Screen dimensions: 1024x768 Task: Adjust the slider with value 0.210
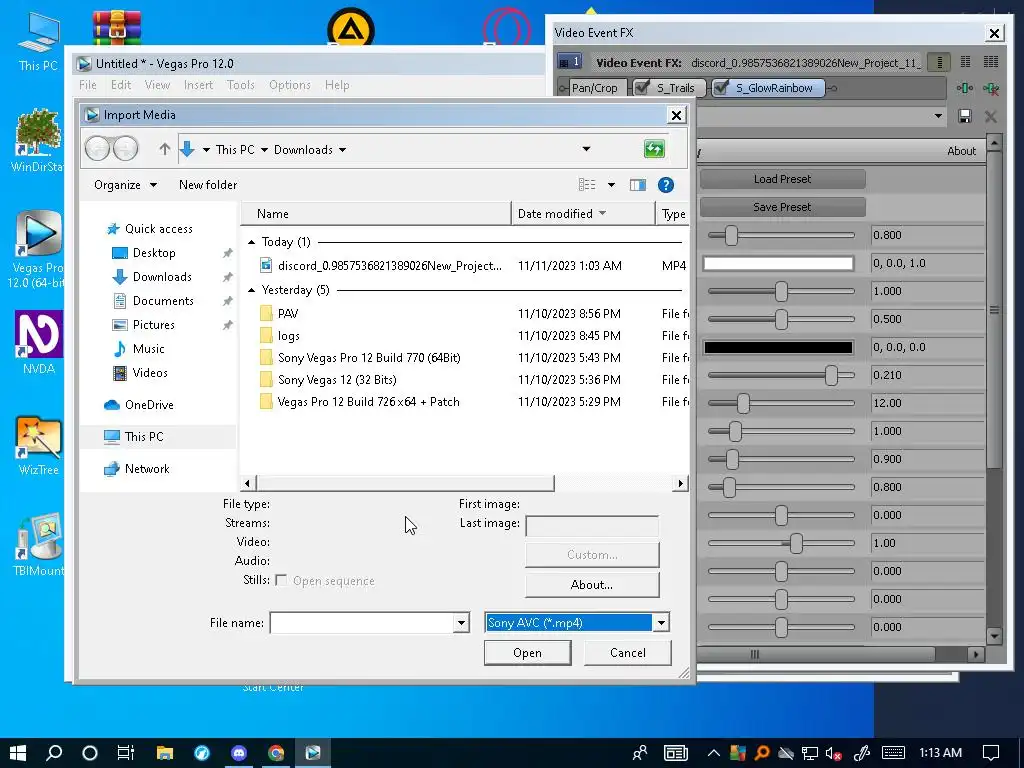(x=831, y=375)
